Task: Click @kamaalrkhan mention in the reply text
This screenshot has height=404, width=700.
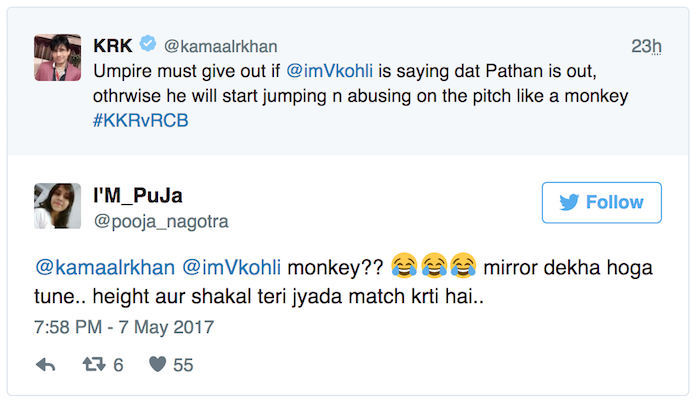Action: point(104,266)
